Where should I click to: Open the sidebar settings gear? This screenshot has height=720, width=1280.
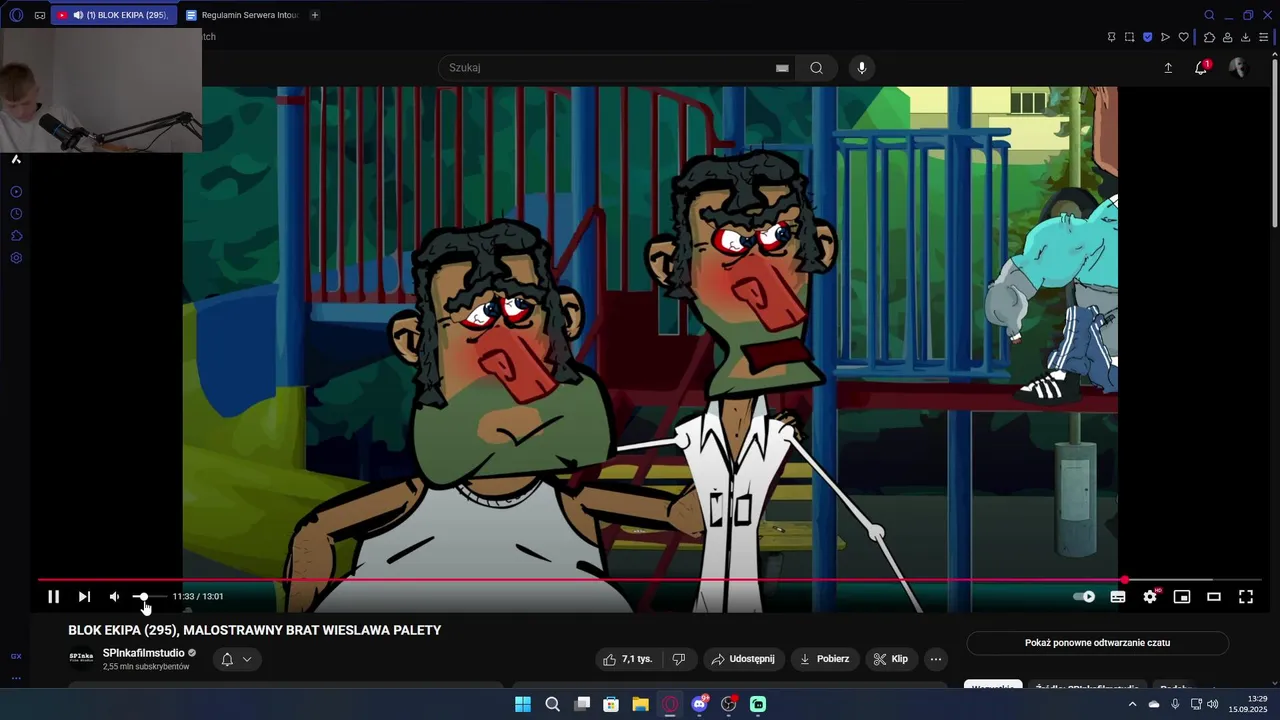16,258
